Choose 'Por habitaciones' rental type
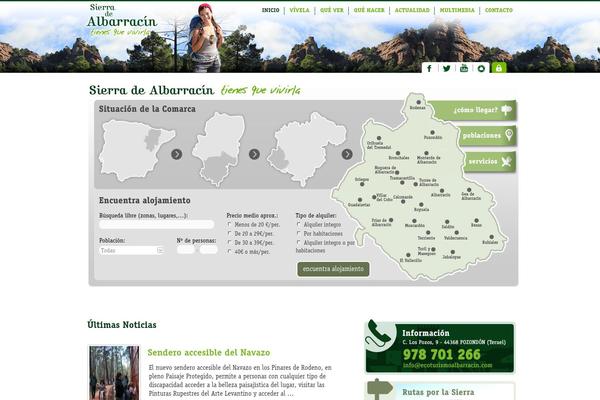 [x=298, y=233]
